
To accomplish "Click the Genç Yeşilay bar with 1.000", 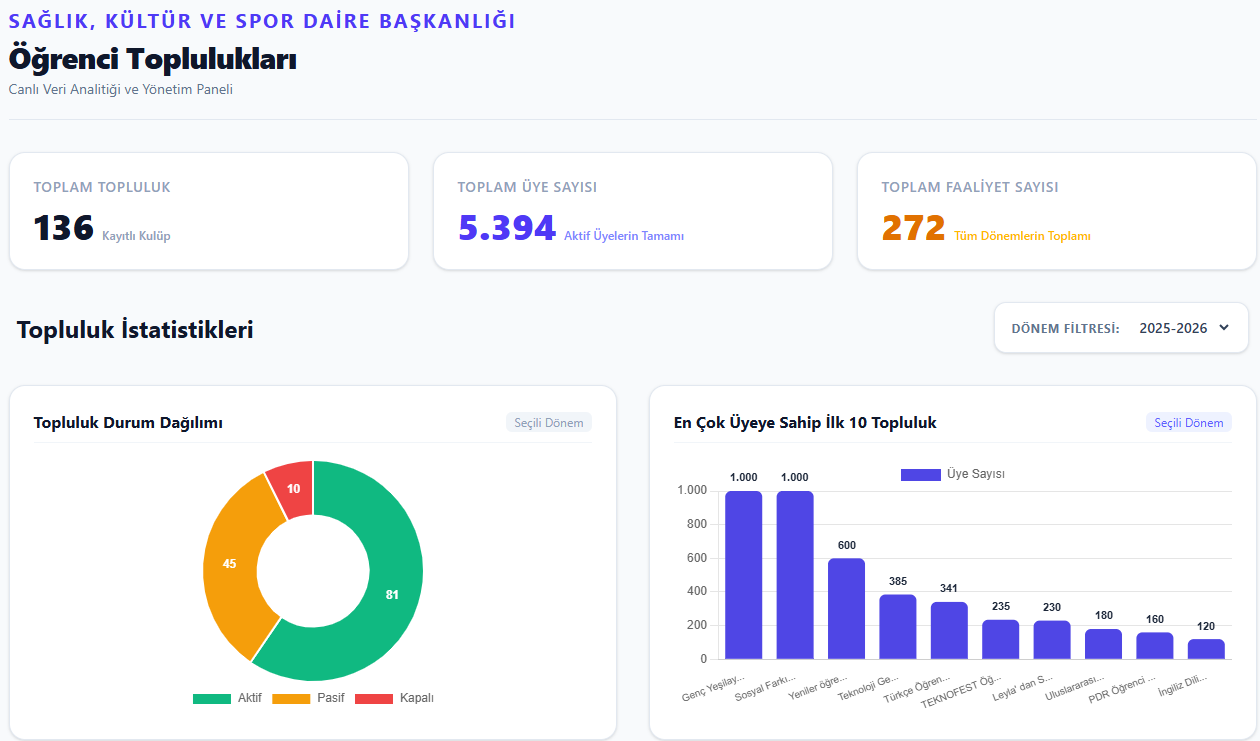I will tap(743, 575).
